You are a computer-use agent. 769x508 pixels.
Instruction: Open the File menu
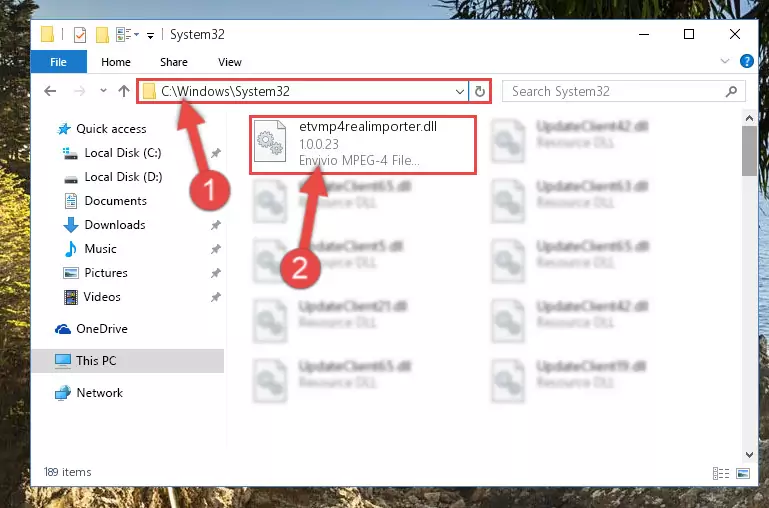point(58,62)
